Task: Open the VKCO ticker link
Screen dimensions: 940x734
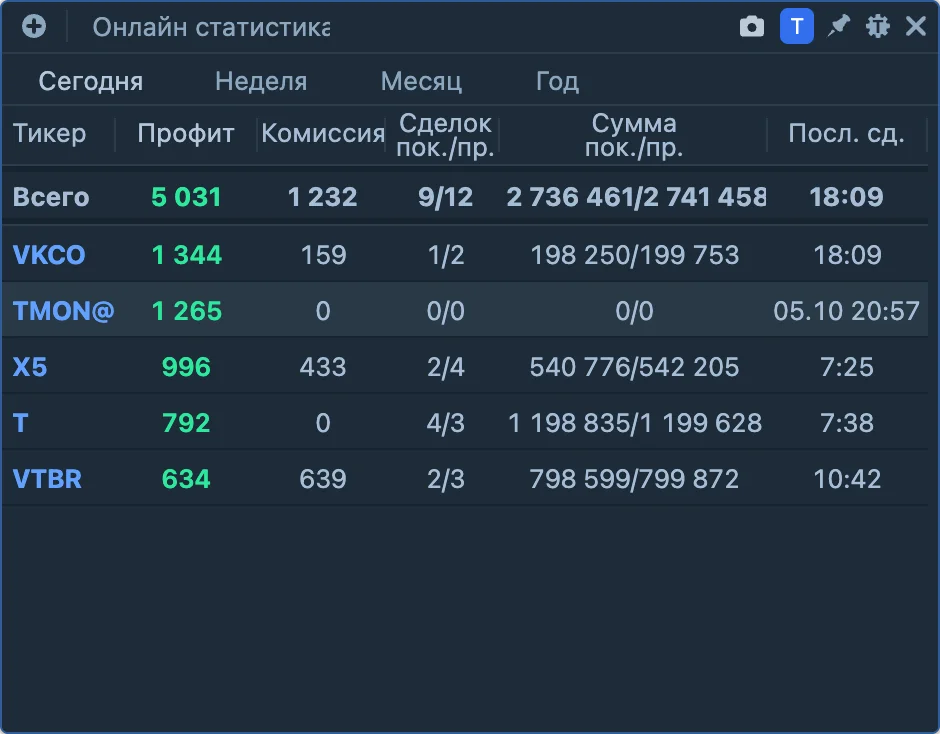Action: coord(49,255)
